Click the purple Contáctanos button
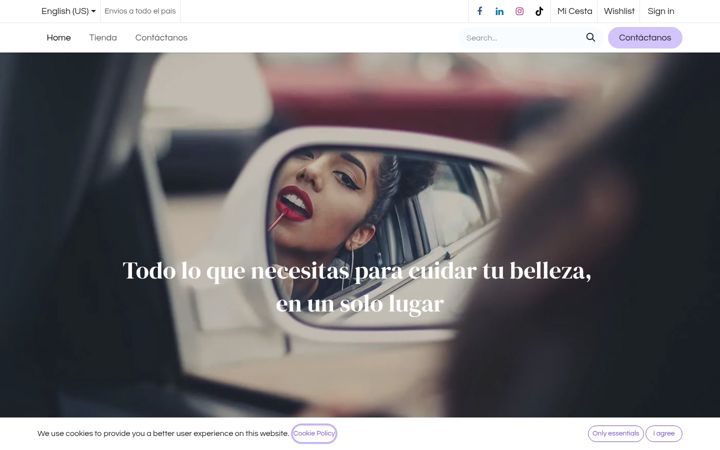The image size is (720, 450). click(x=645, y=38)
